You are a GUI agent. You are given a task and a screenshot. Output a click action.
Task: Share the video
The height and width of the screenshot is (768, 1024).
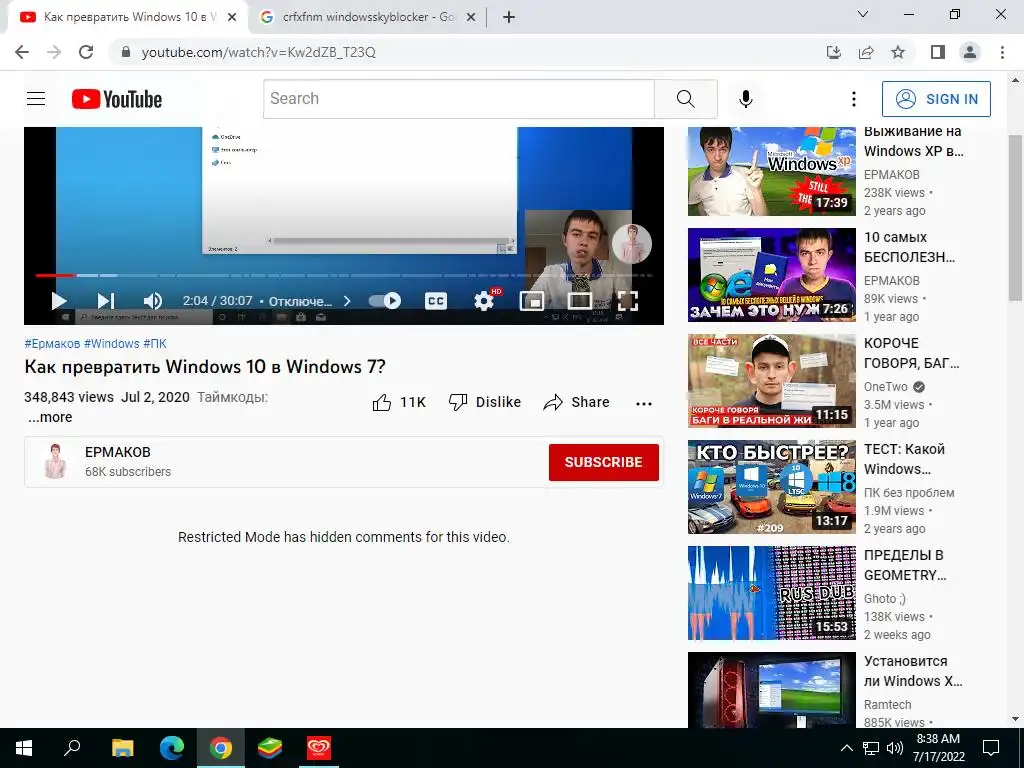pyautogui.click(x=577, y=402)
